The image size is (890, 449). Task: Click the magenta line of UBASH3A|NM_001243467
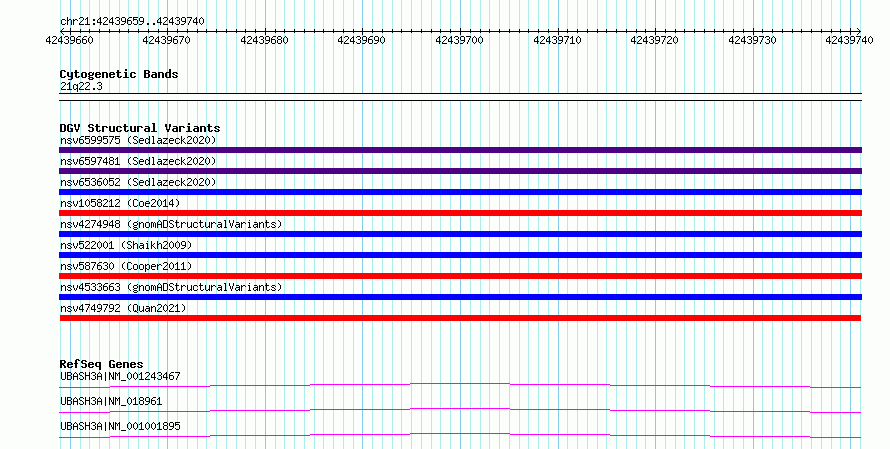point(460,385)
